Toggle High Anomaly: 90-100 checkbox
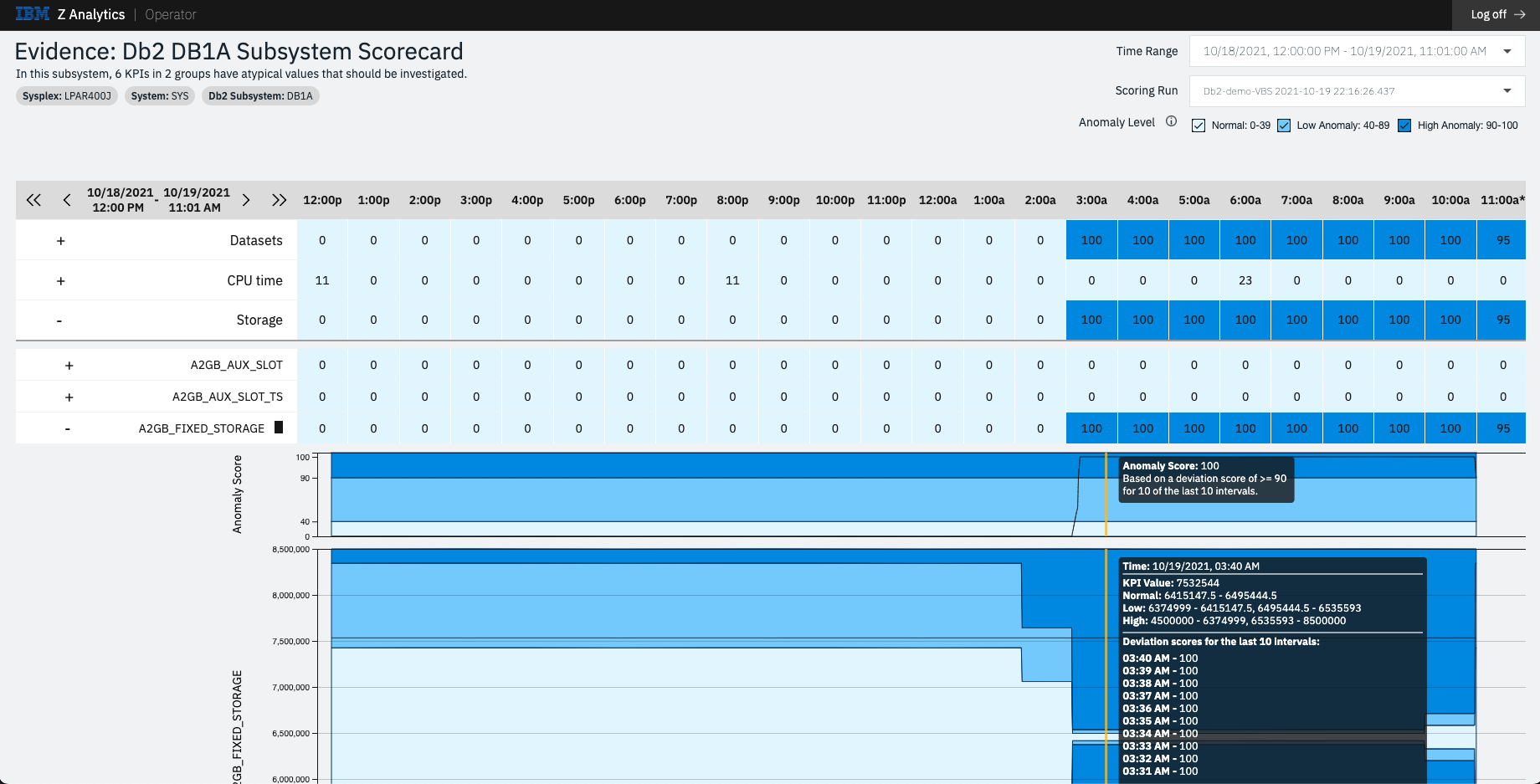 click(x=1404, y=126)
